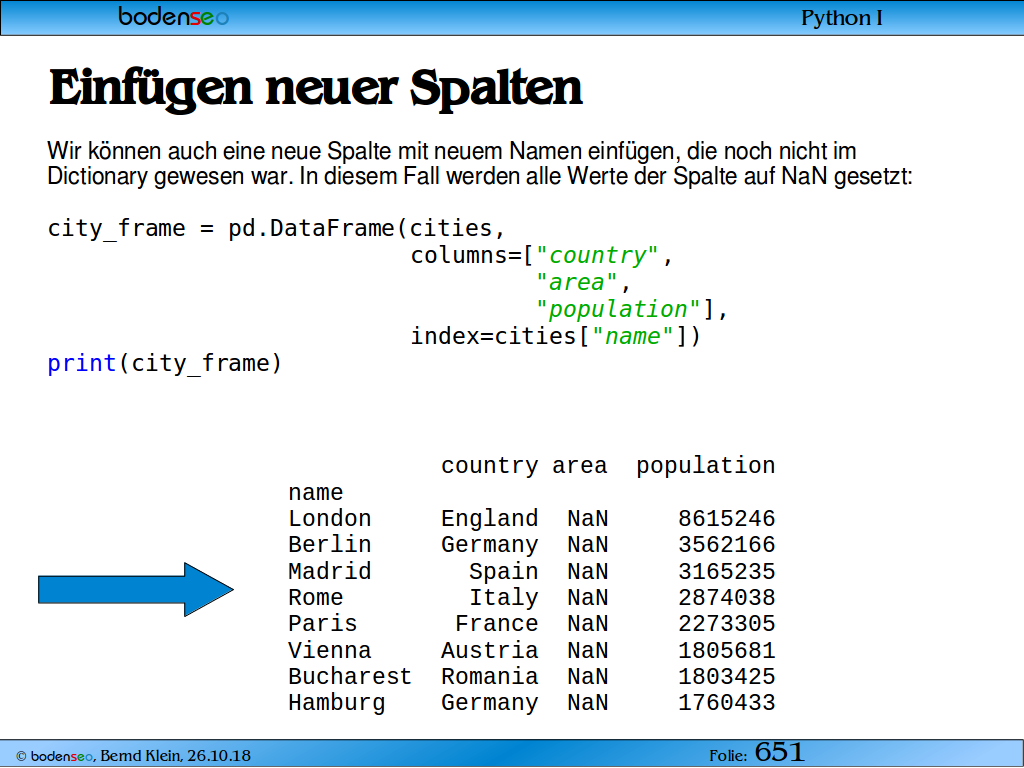Click the "Romania" country cell
The width and height of the screenshot is (1024, 768).
coord(490,677)
